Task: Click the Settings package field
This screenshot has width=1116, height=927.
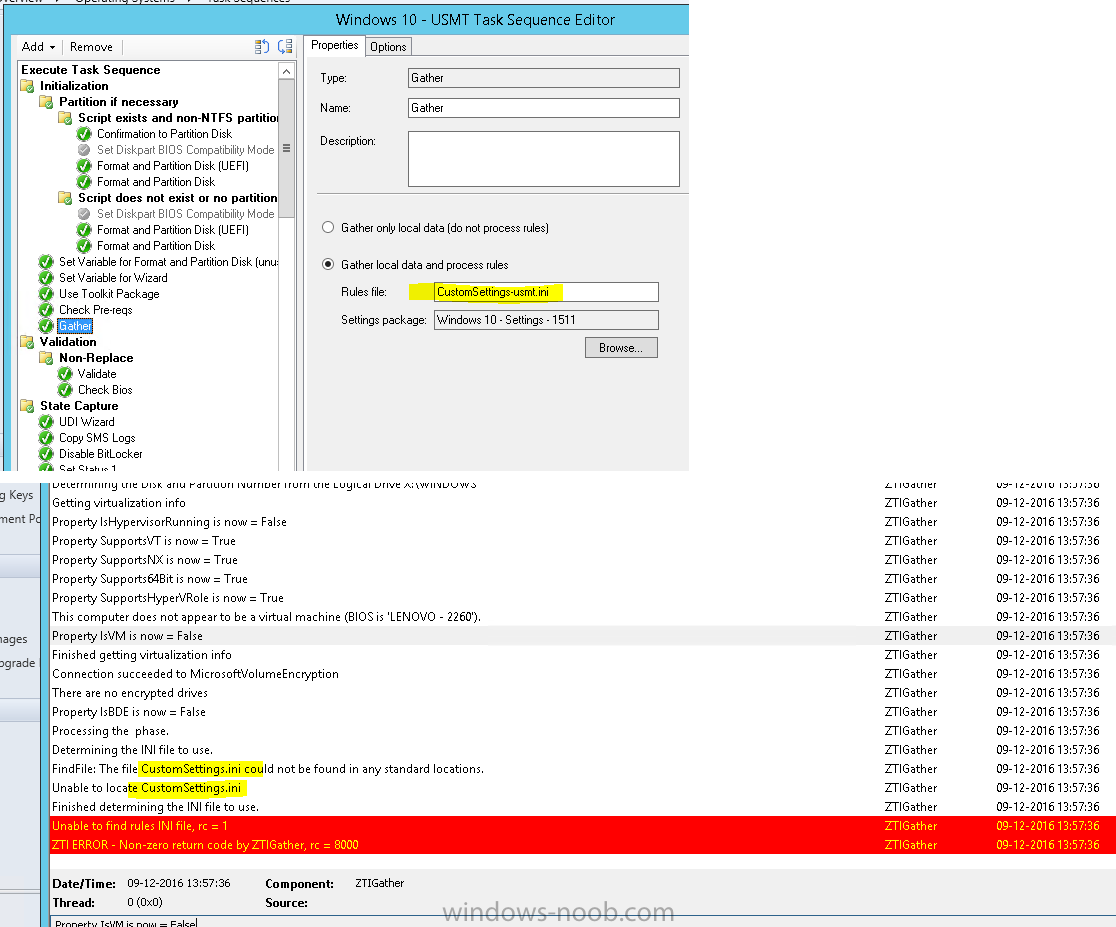Action: [546, 320]
